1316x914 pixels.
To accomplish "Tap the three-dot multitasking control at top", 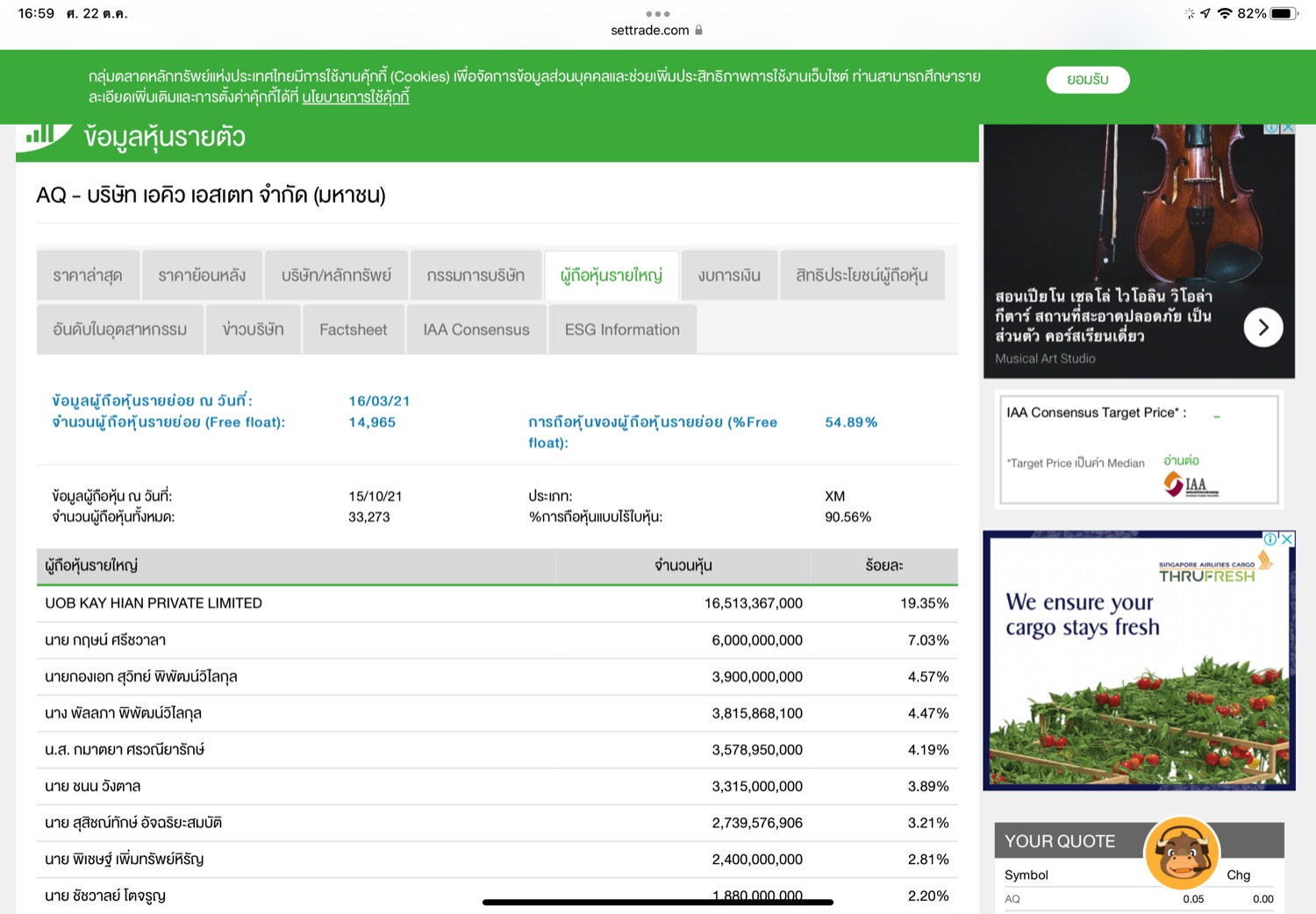I will pos(657,14).
